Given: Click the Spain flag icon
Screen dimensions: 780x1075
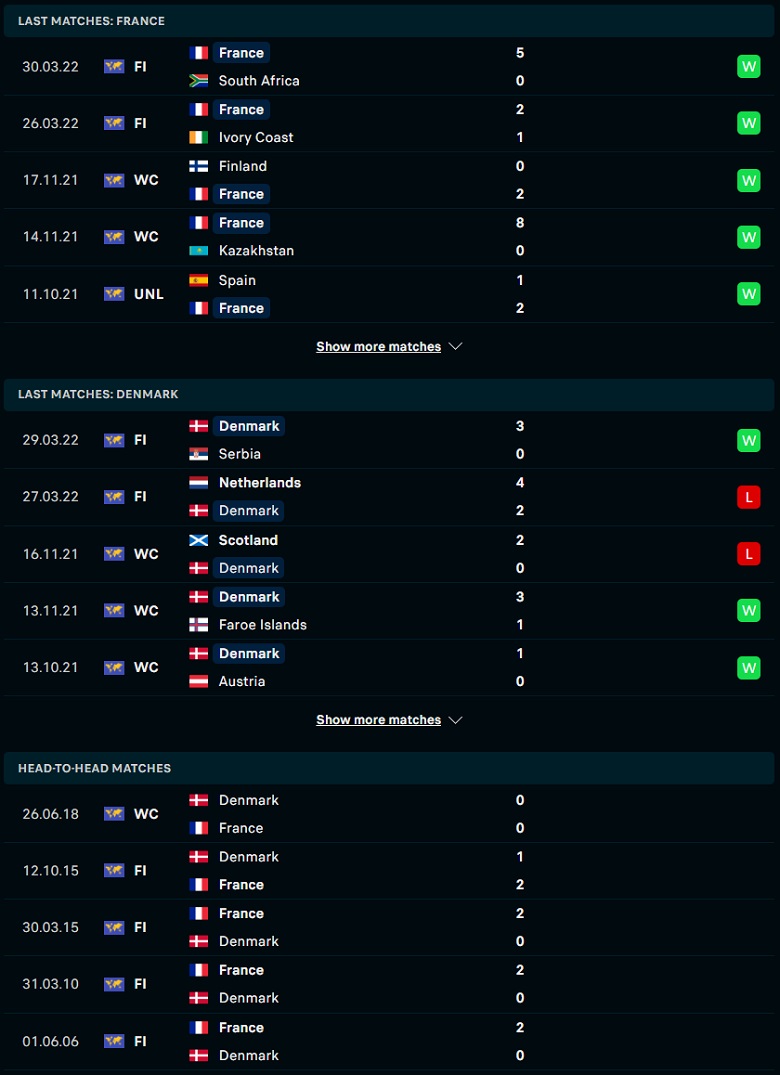Looking at the screenshot, I should click(199, 280).
